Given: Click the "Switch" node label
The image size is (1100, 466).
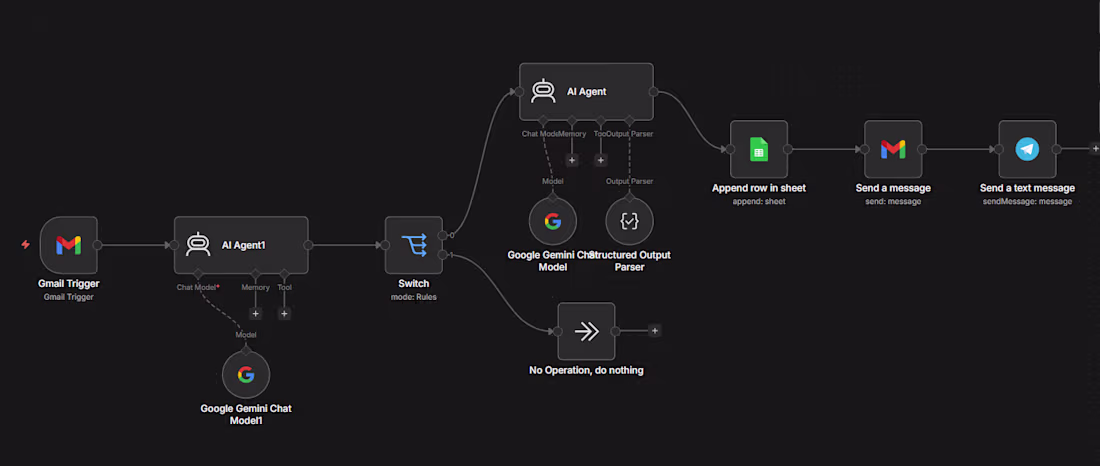Looking at the screenshot, I should pyautogui.click(x=414, y=284).
